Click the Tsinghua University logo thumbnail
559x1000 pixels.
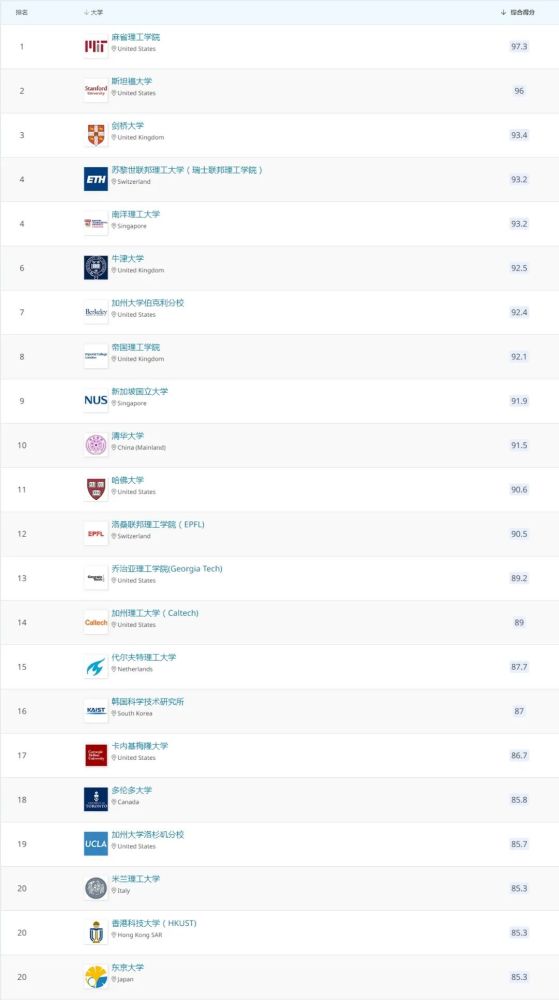(96, 445)
